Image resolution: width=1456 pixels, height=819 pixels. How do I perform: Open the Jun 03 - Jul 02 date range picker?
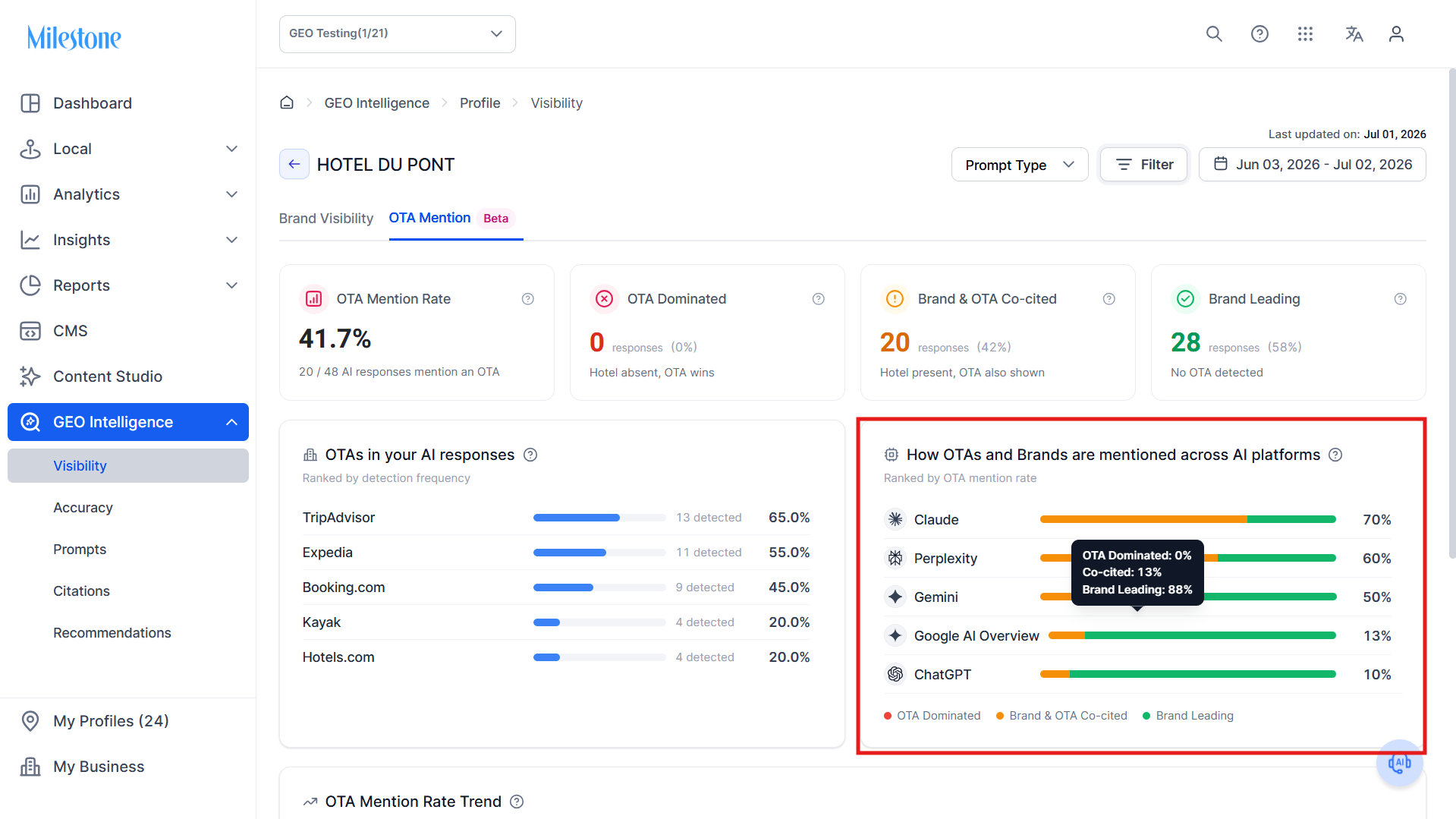1313,165
